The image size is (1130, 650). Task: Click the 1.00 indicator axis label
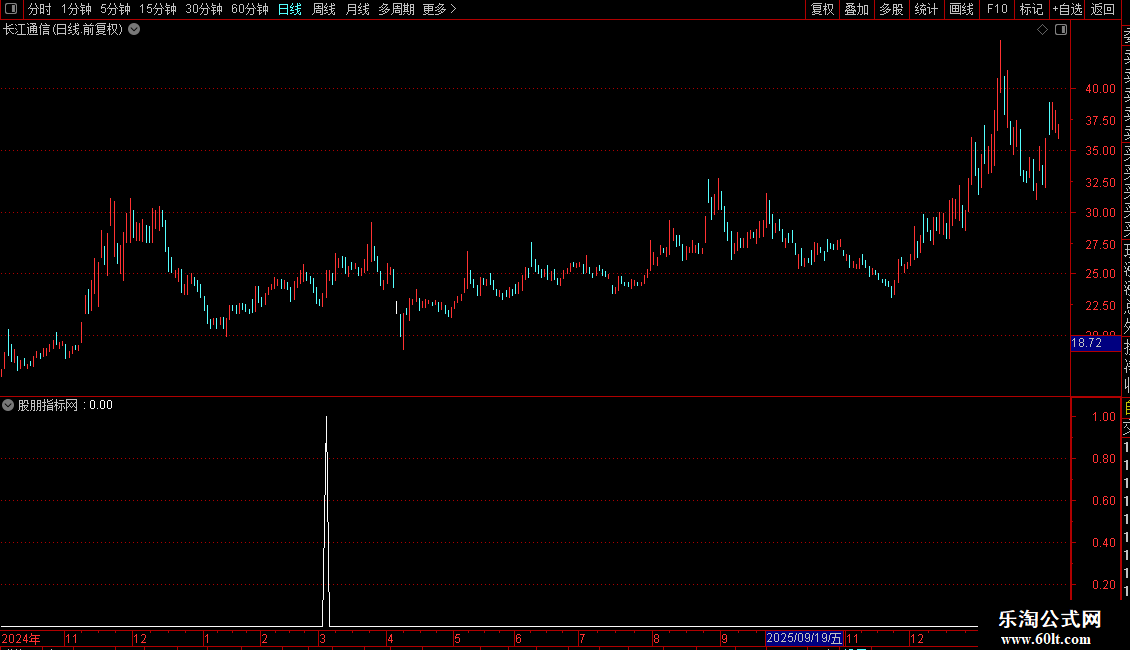pos(1104,417)
